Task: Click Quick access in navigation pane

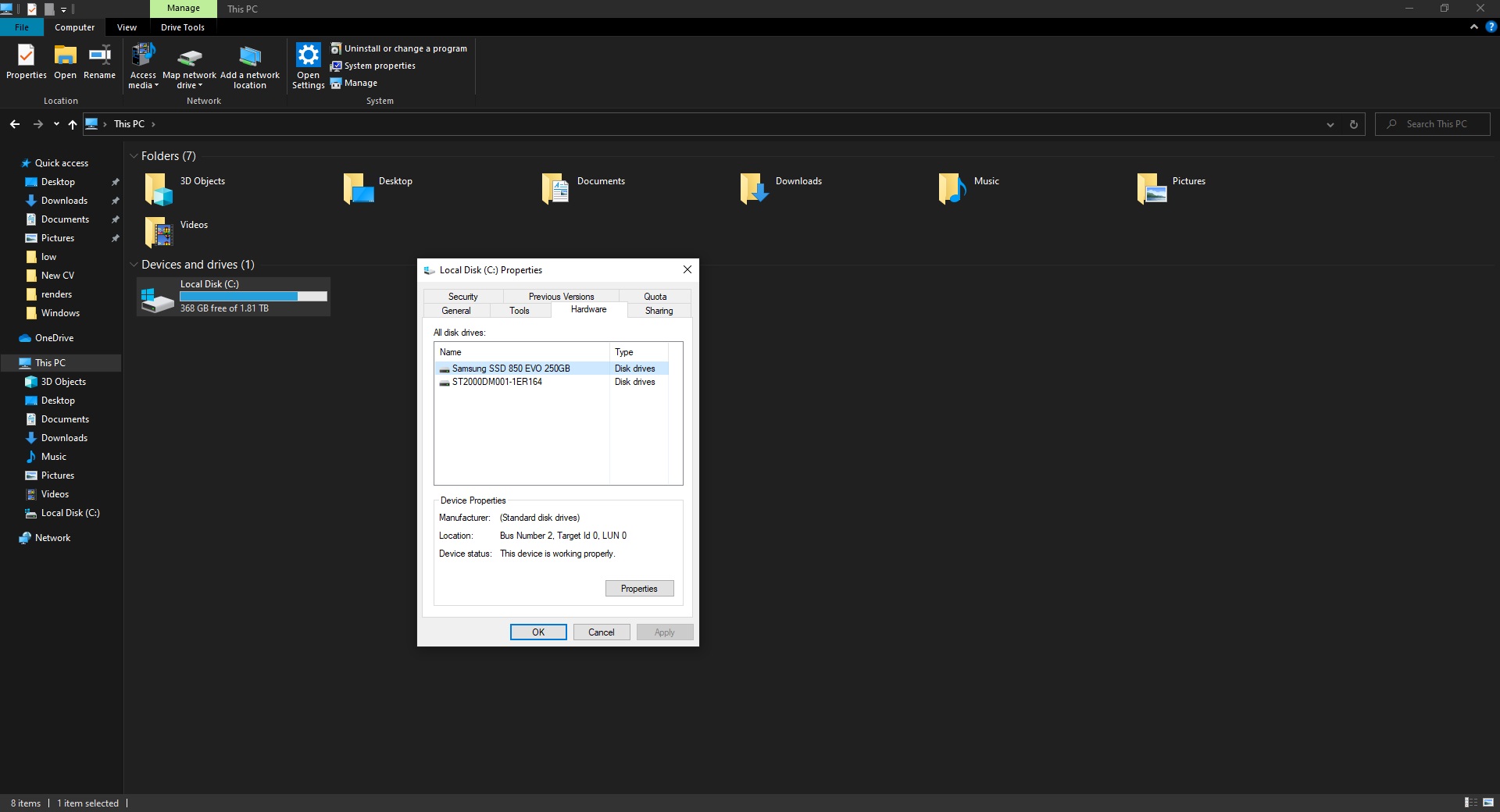Action: (62, 163)
